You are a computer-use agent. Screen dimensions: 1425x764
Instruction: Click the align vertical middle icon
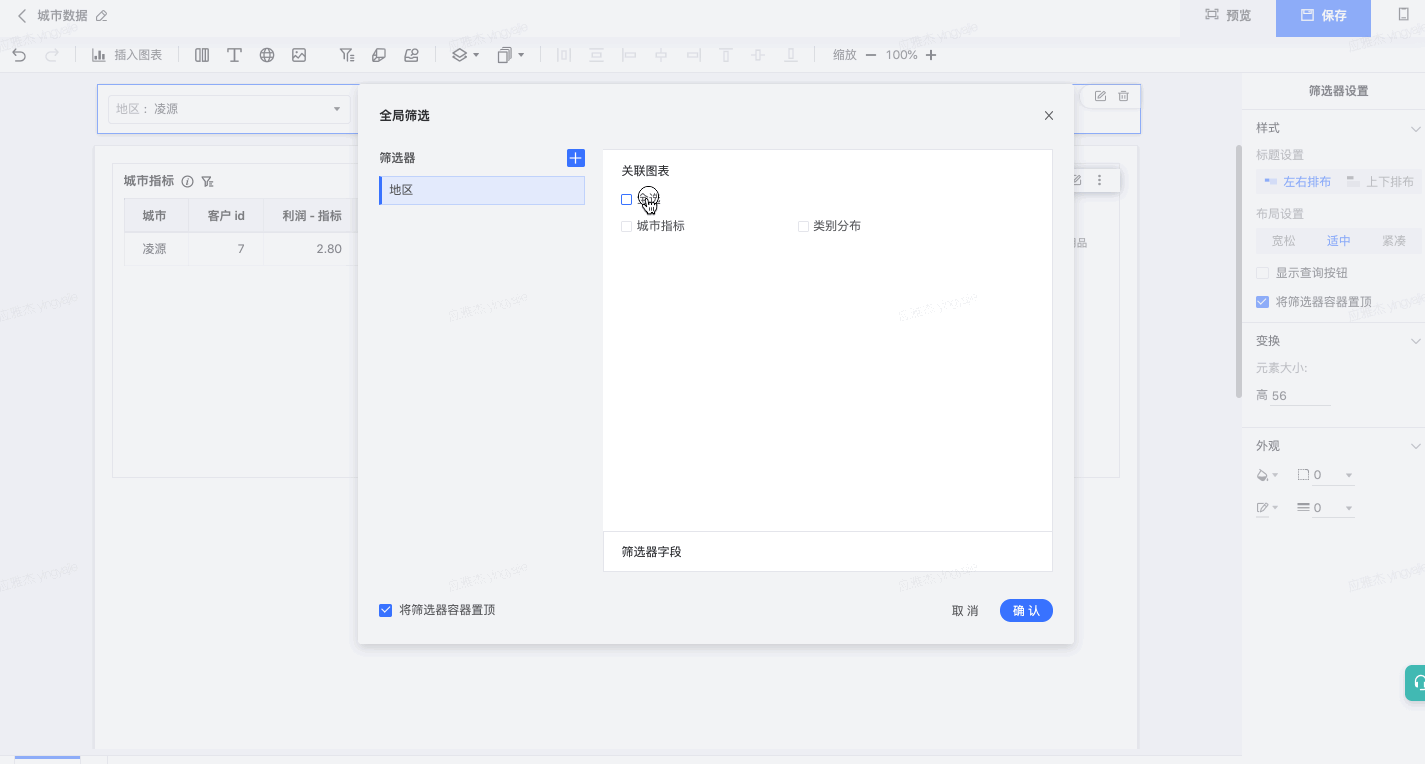click(758, 55)
